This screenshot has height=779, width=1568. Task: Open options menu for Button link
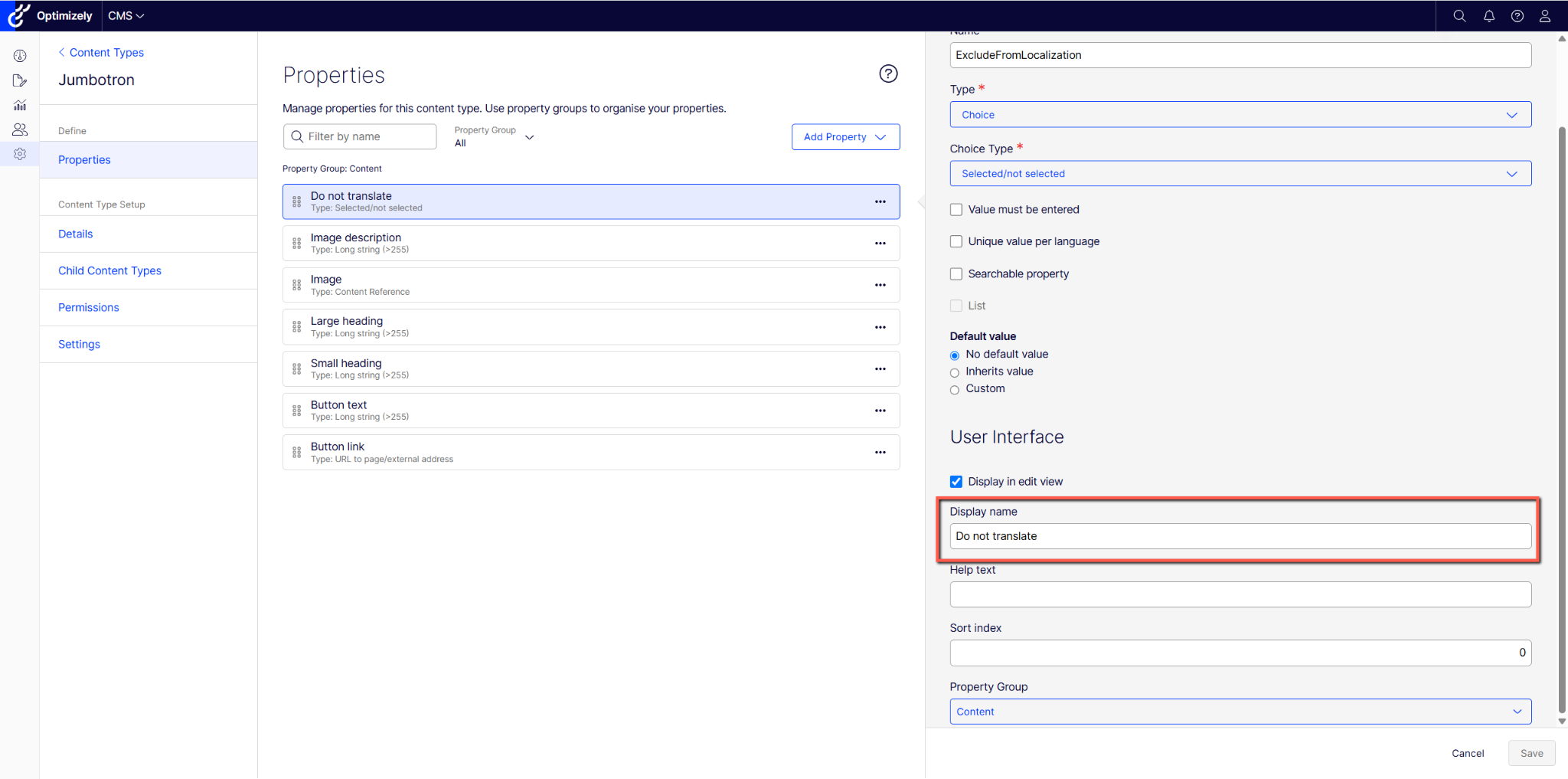[880, 453]
